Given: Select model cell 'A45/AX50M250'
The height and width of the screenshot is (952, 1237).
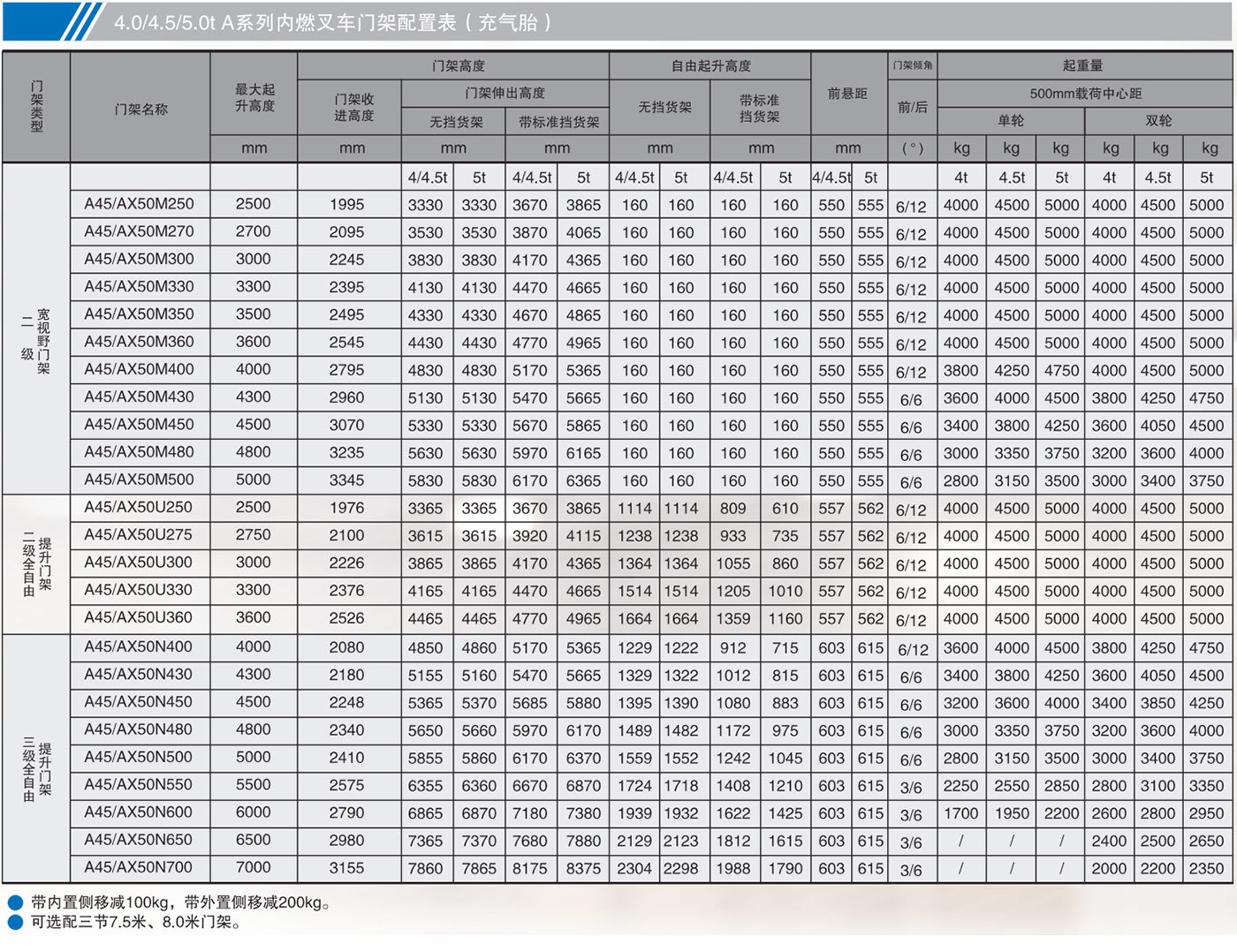Looking at the screenshot, I should point(140,204).
